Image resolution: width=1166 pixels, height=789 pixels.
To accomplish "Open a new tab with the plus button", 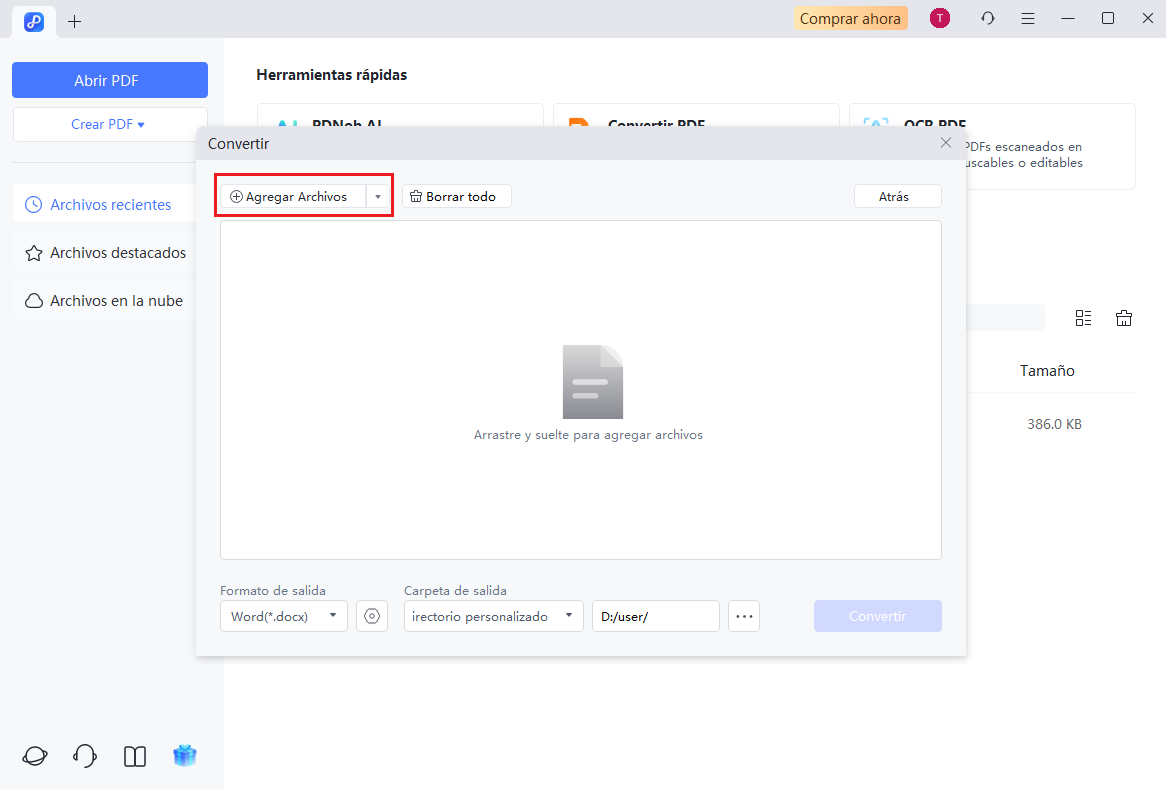I will [x=74, y=20].
